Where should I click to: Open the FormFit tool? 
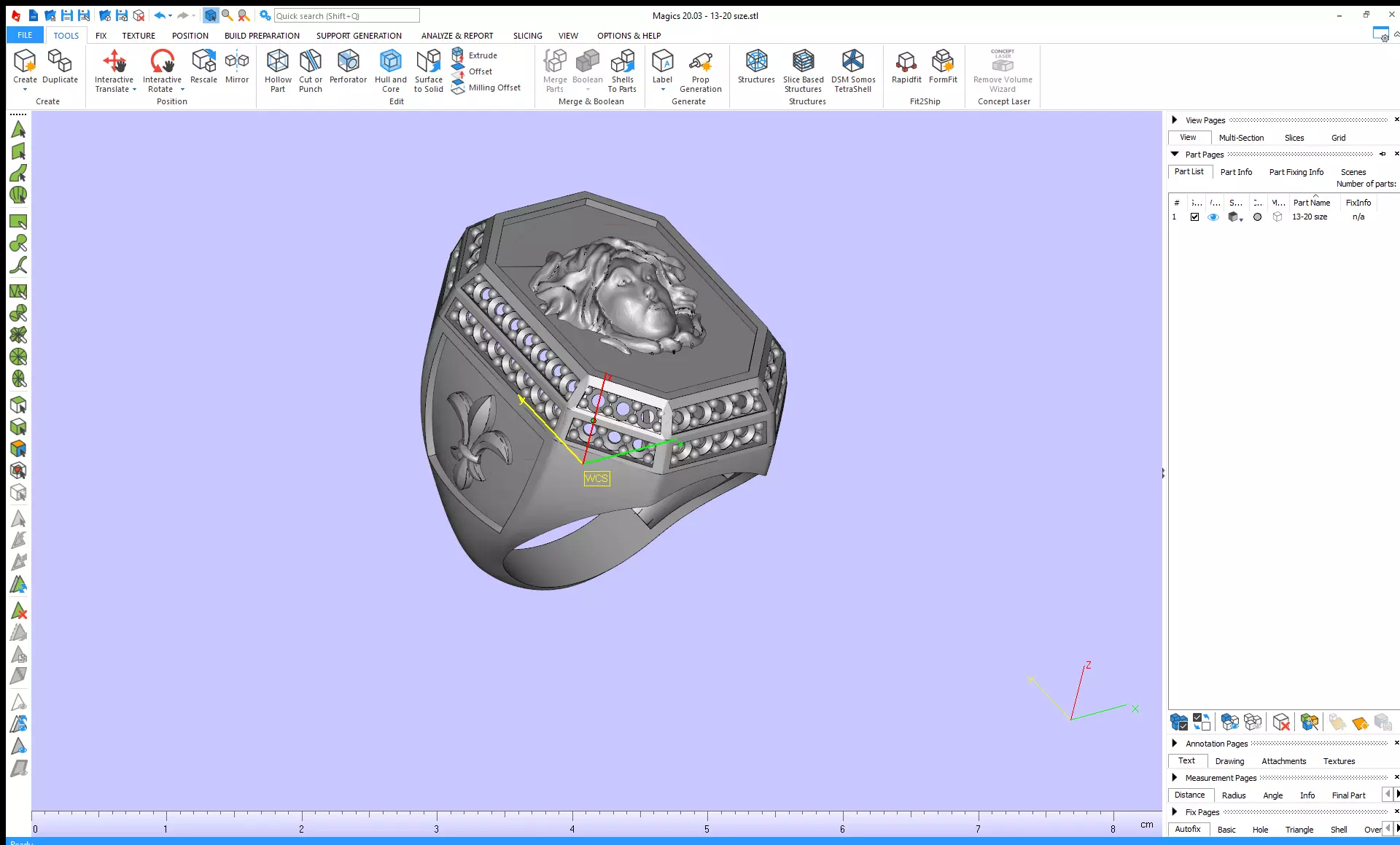pos(943,66)
